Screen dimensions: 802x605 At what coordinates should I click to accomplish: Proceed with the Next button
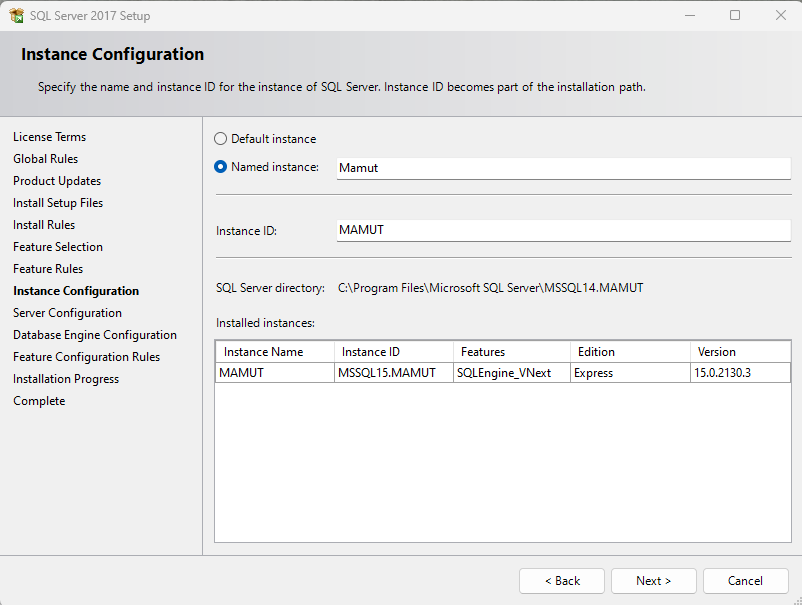pos(654,581)
